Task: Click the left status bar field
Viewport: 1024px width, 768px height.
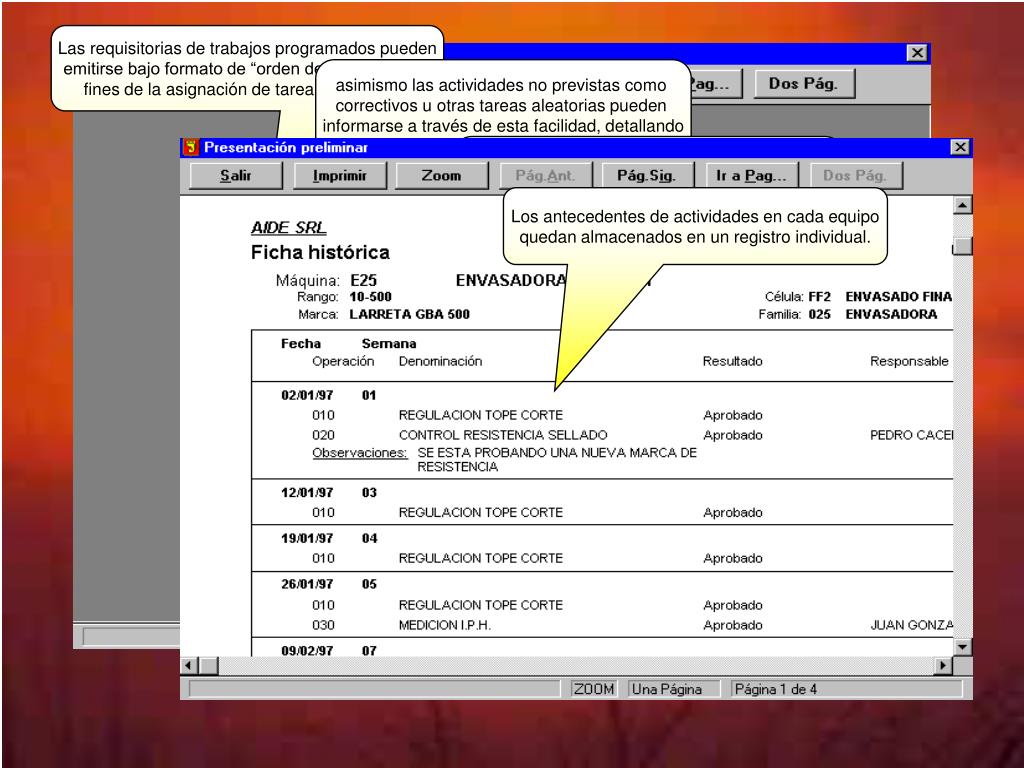Action: tap(374, 689)
